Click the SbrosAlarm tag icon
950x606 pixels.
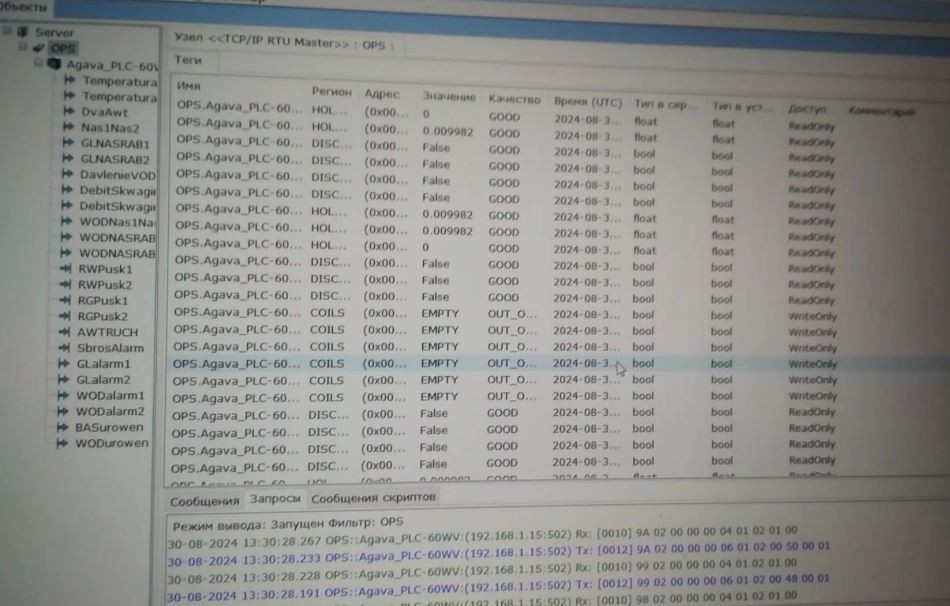click(x=66, y=348)
